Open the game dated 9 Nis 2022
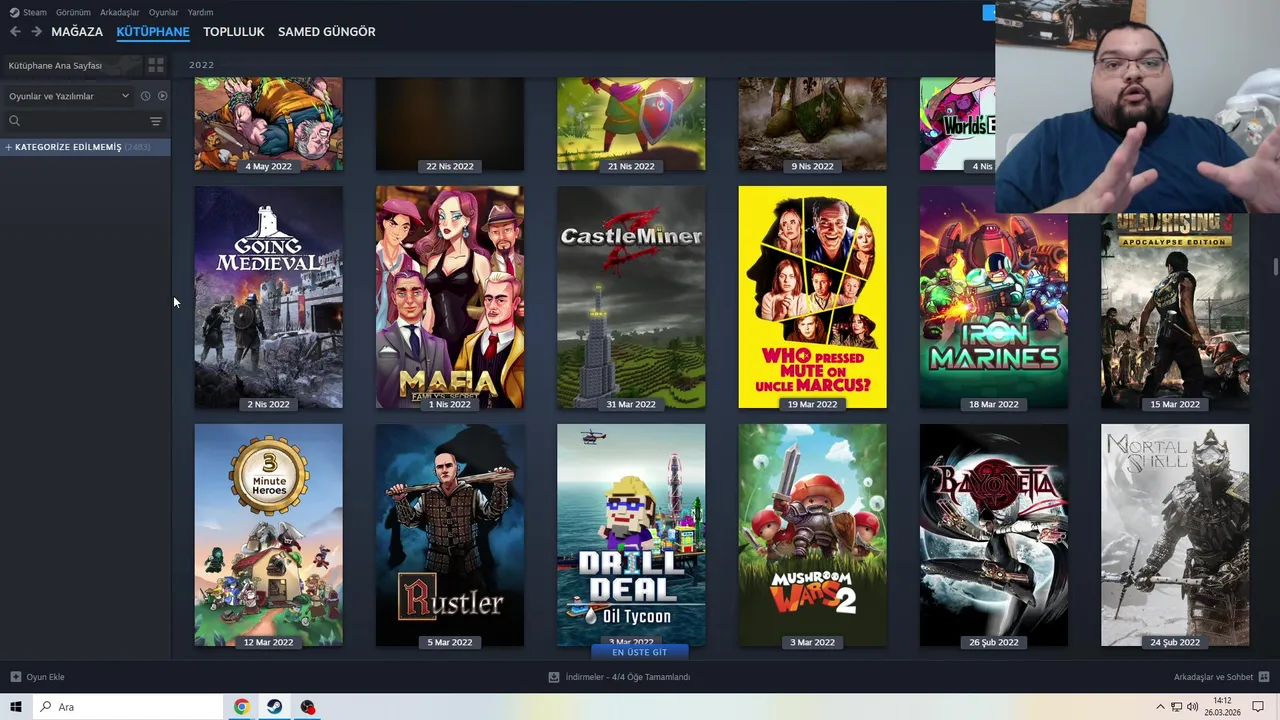This screenshot has height=720, width=1280. [x=812, y=124]
